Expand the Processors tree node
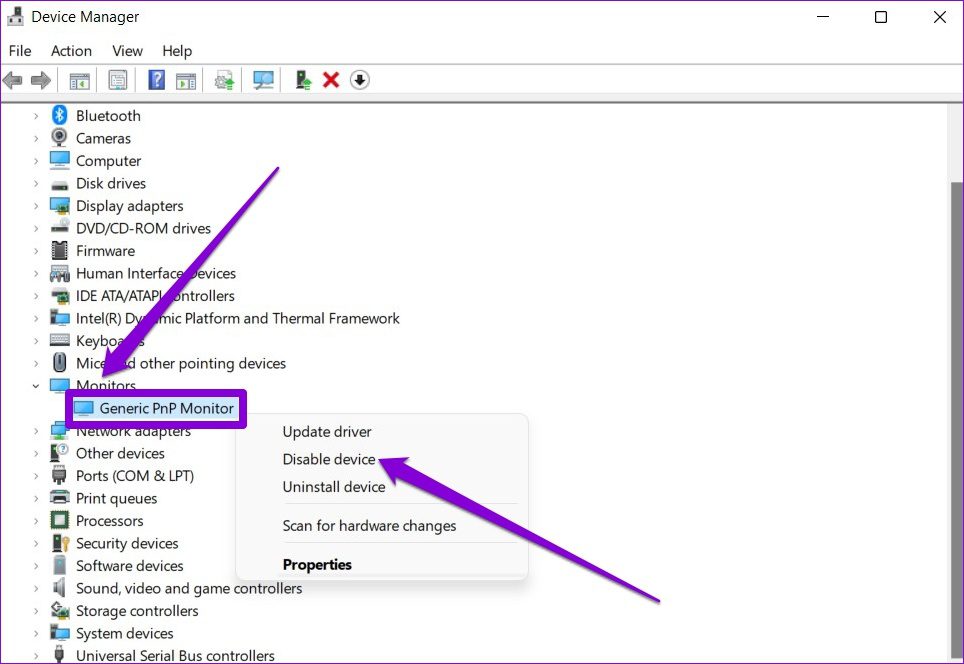This screenshot has height=664, width=964. [36, 521]
